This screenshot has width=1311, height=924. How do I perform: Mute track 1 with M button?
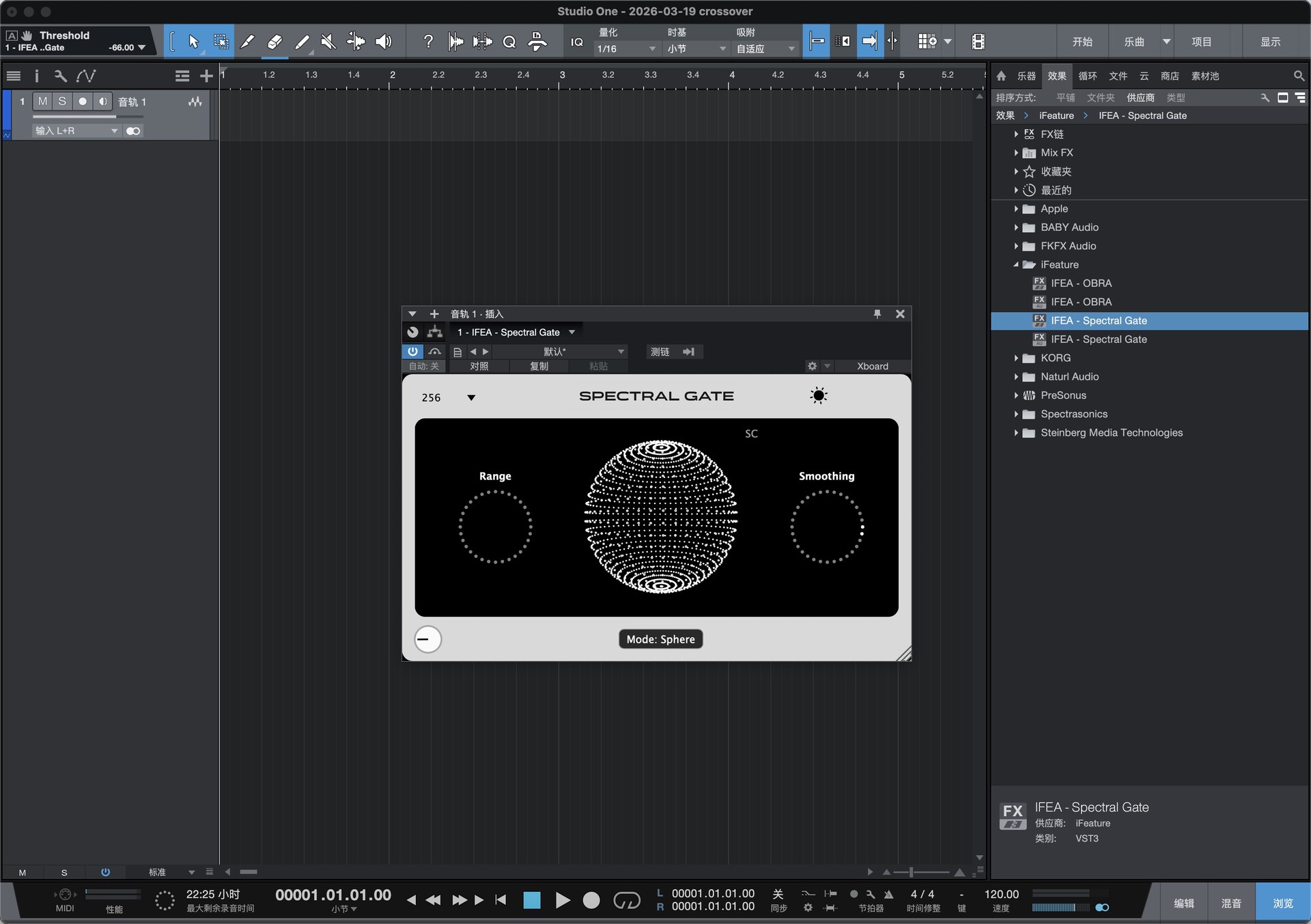[42, 102]
